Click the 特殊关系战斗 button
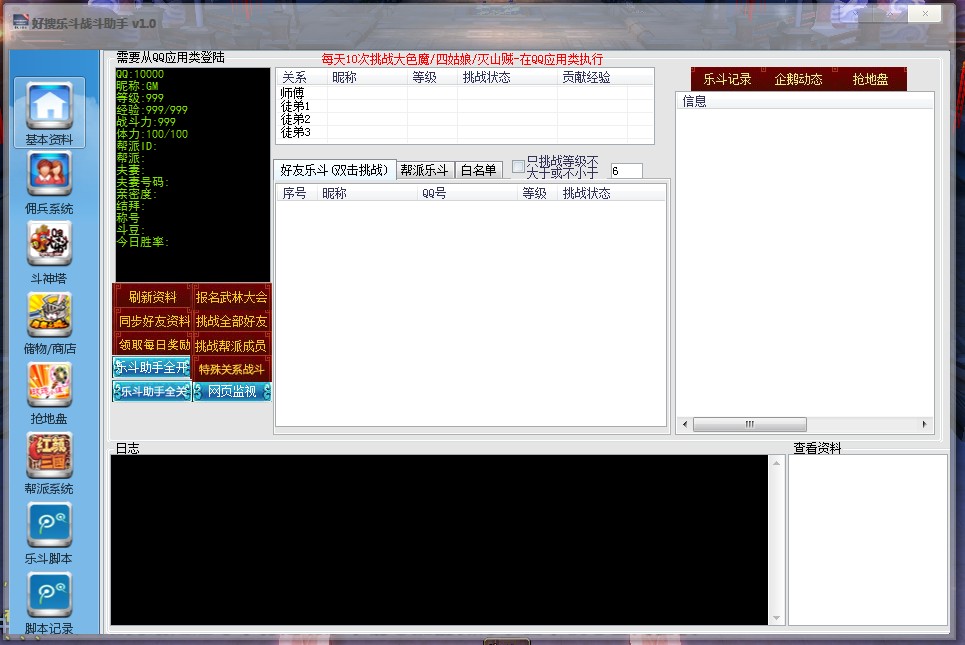This screenshot has height=645, width=965. pos(231,369)
